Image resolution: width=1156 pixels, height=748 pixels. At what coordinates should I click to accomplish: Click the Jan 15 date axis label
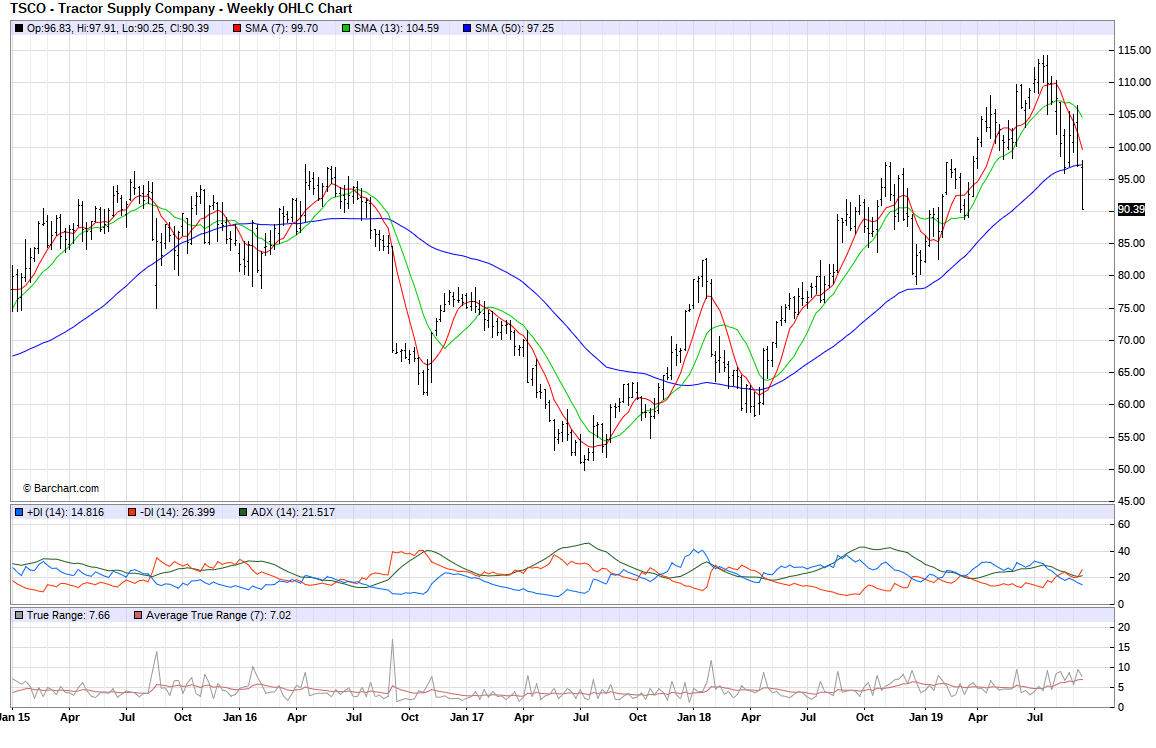click(15, 717)
